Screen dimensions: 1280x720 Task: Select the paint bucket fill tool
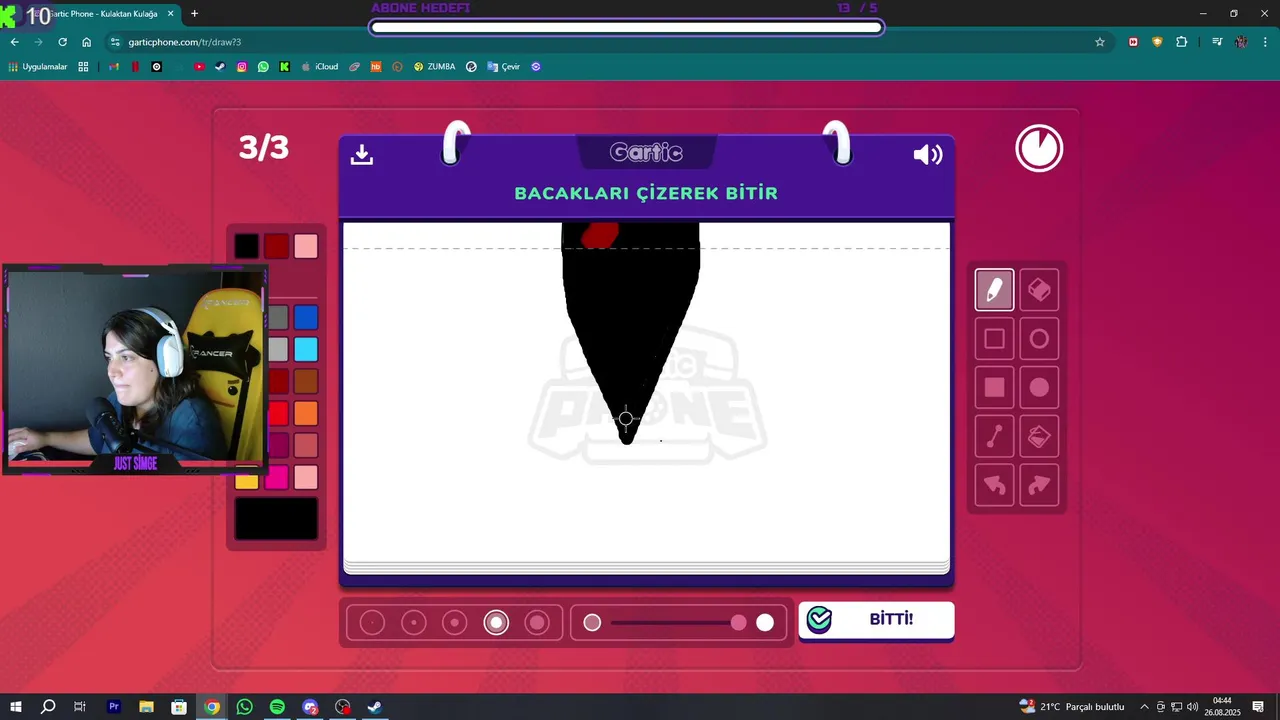[1039, 436]
